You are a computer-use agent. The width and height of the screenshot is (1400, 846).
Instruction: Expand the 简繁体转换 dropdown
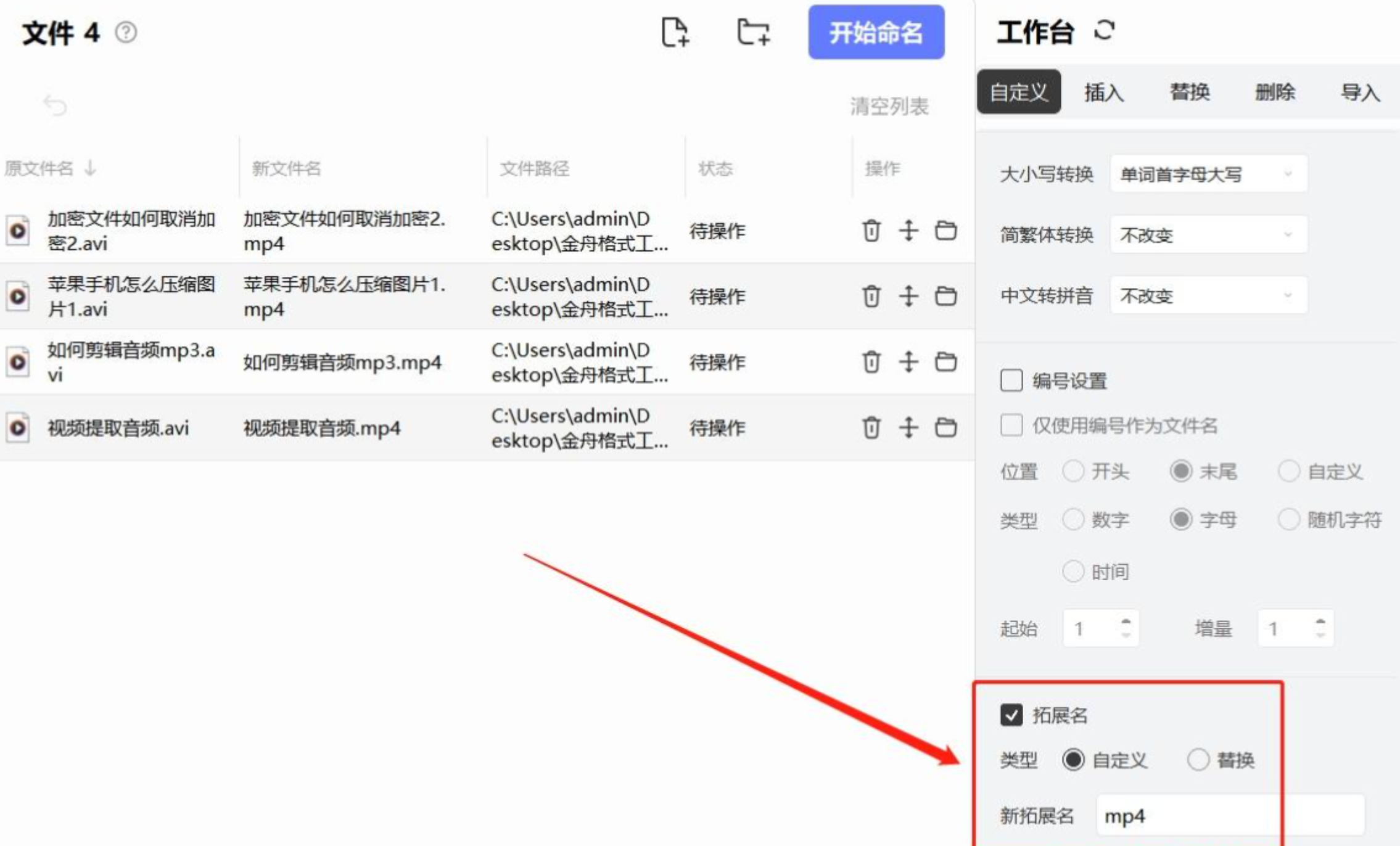[1208, 235]
